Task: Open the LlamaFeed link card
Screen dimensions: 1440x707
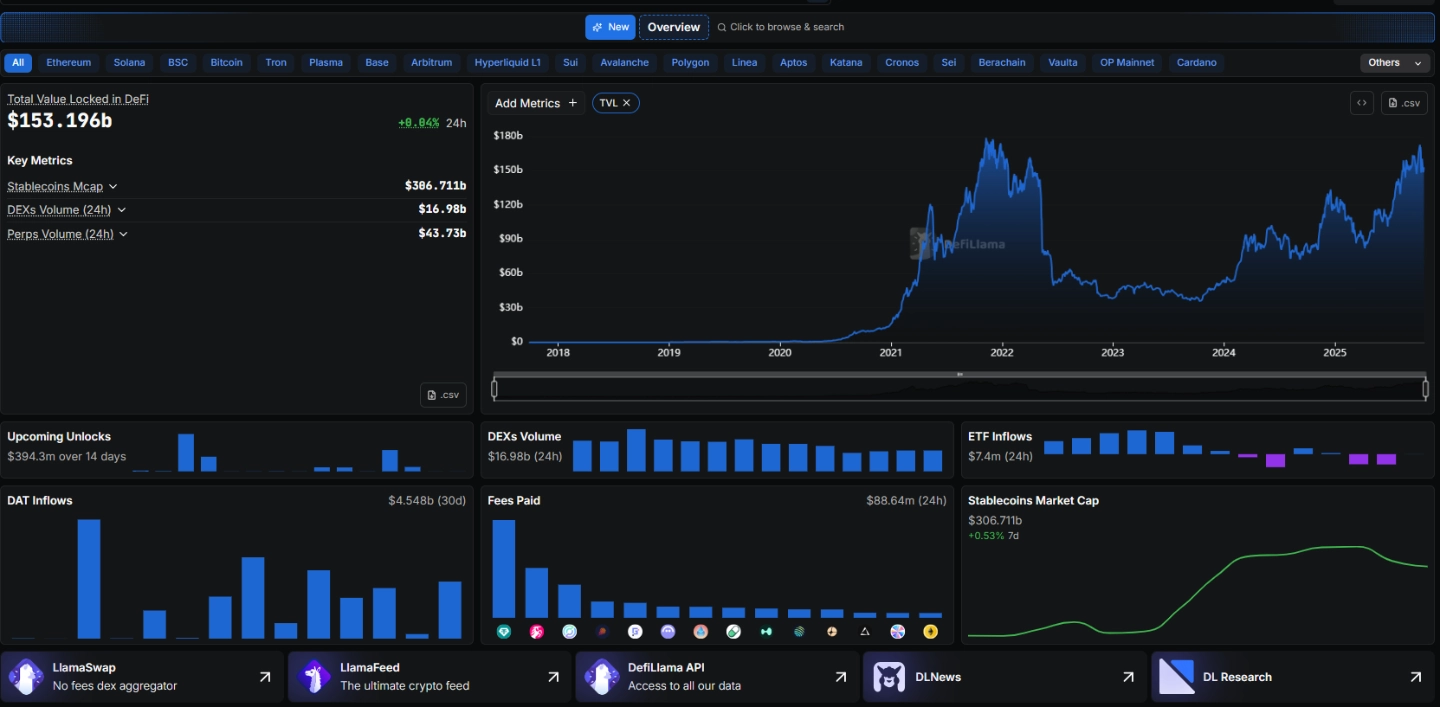Action: click(x=429, y=677)
